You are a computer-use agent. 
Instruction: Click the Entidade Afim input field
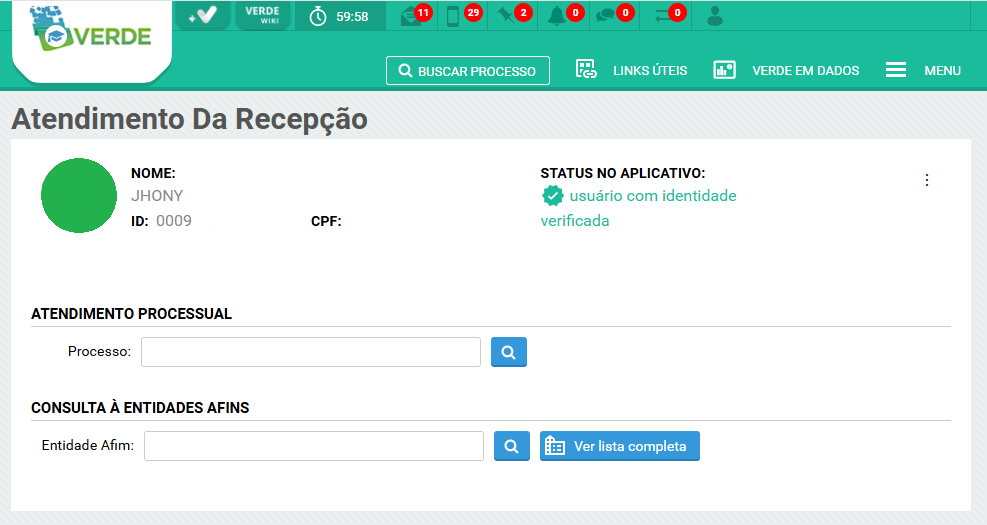point(314,446)
